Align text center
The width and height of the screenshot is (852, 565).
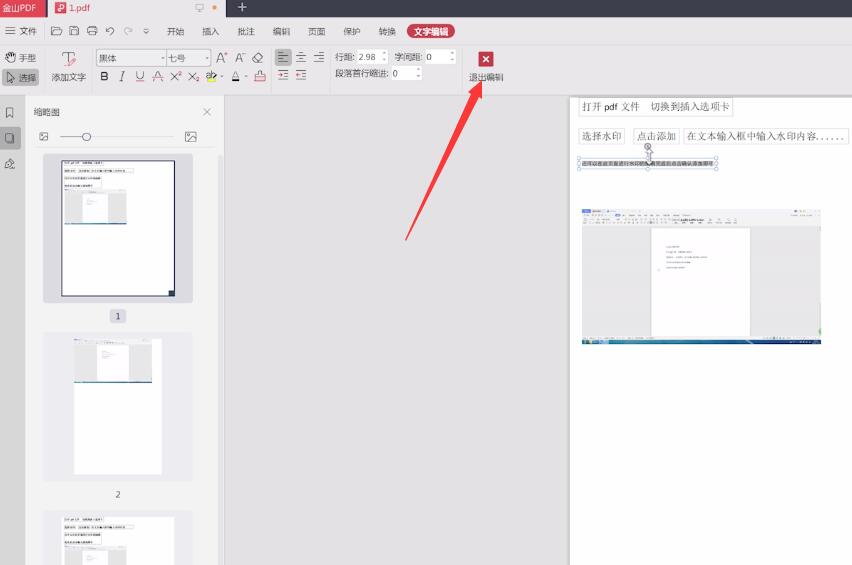(x=300, y=57)
